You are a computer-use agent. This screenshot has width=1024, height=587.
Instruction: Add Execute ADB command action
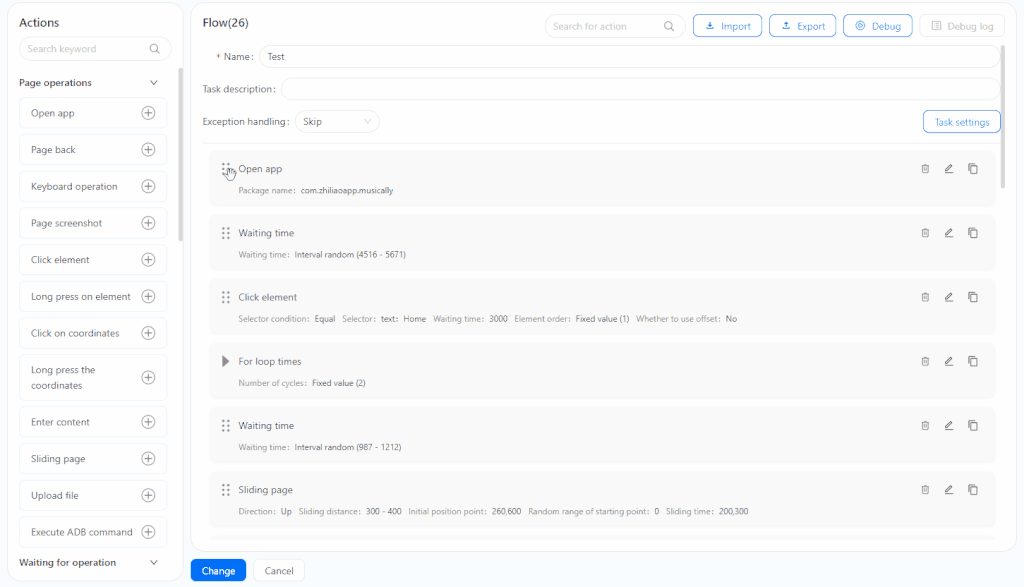coord(148,532)
